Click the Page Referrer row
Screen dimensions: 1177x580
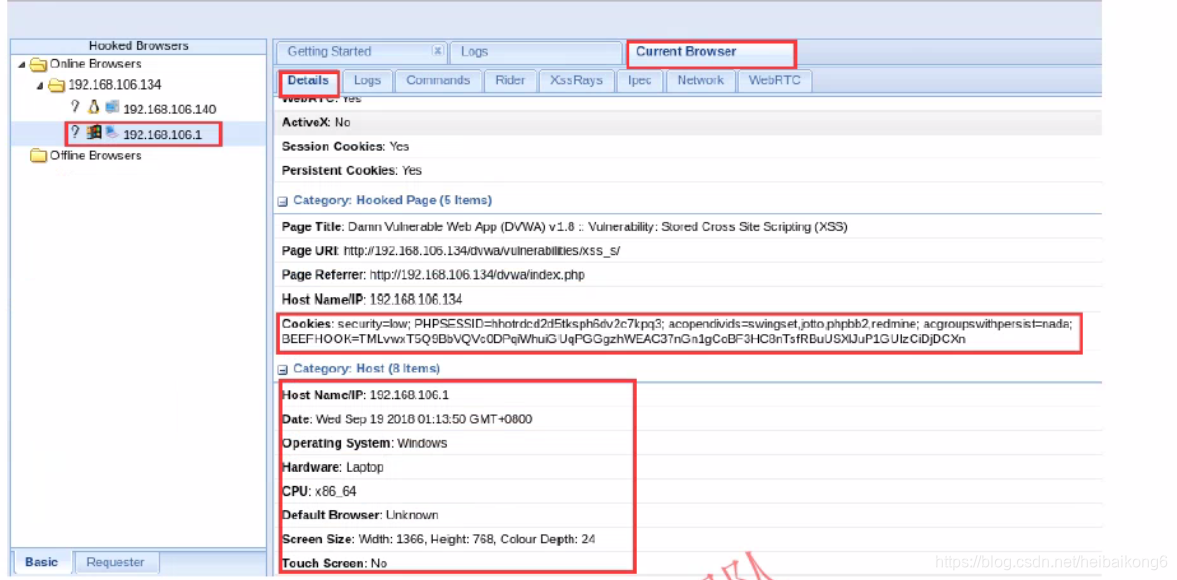pyautogui.click(x=688, y=275)
